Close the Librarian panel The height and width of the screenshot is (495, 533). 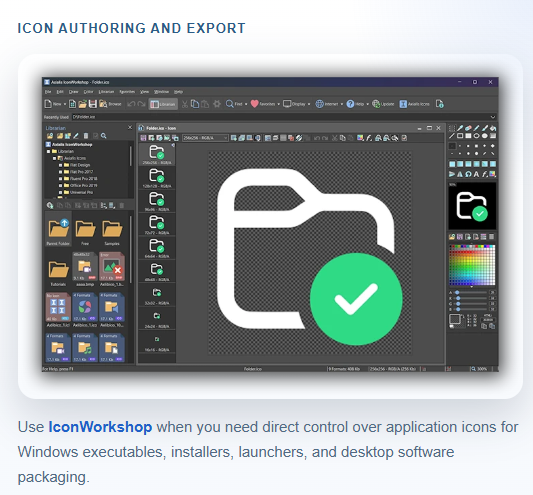[x=130, y=127]
